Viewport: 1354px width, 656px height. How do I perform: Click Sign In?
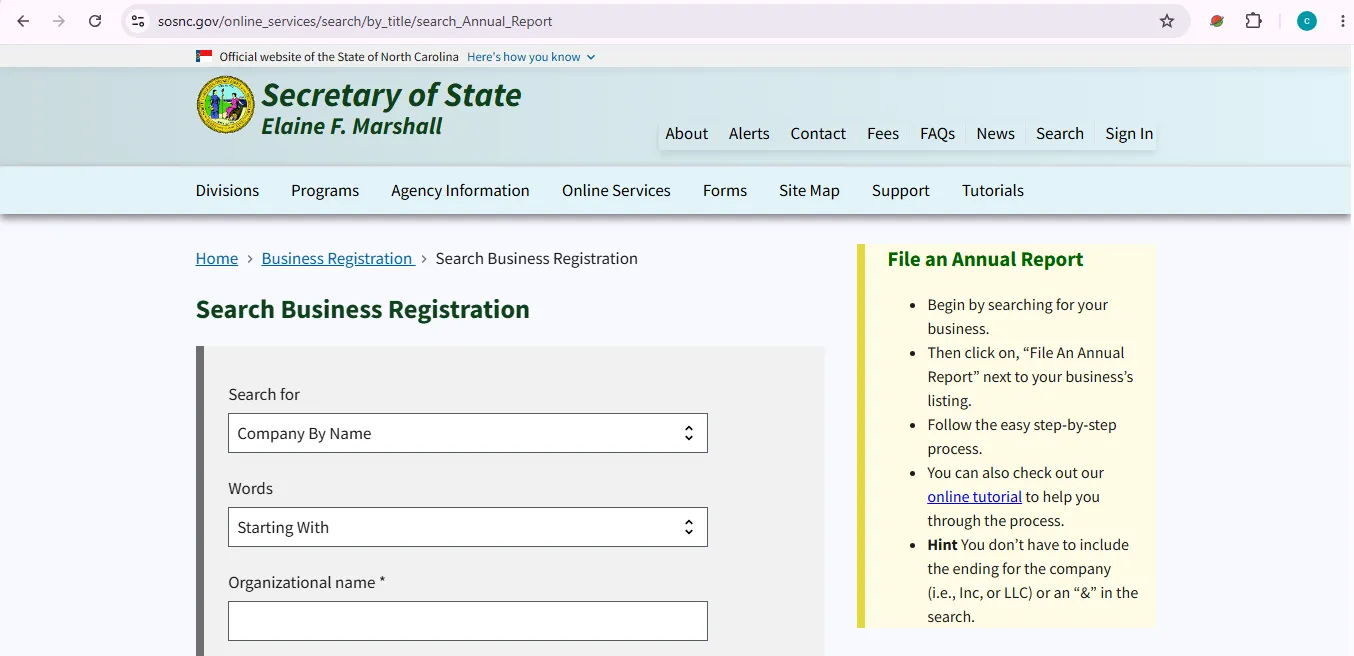[x=1129, y=133]
